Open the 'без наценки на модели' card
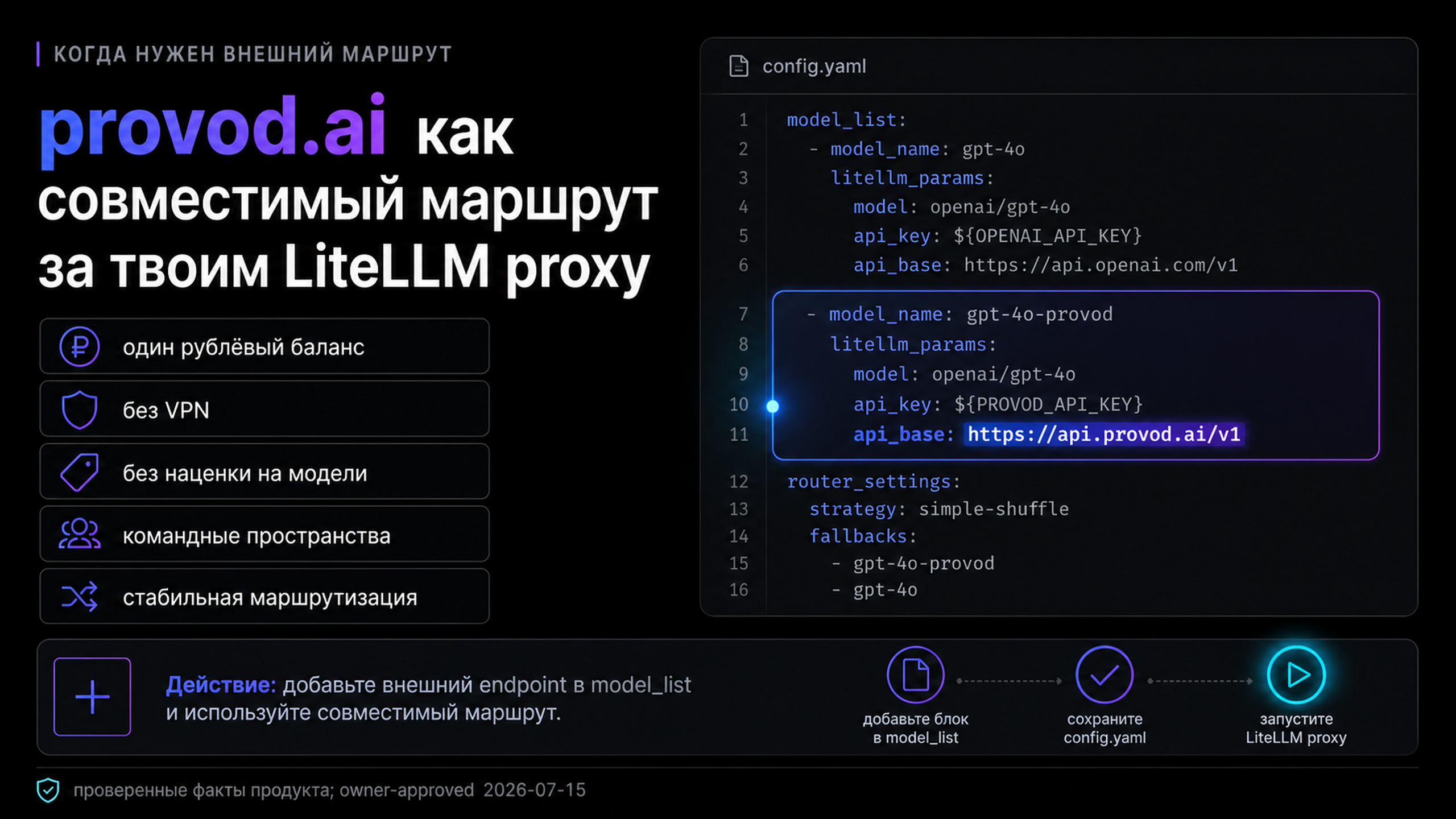This screenshot has width=1456, height=819. pyautogui.click(x=264, y=472)
